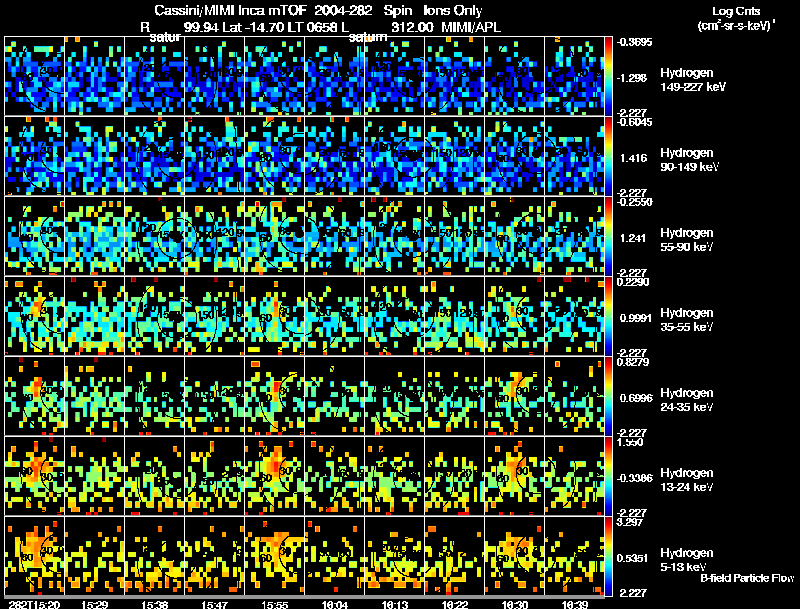This screenshot has height=609, width=800.
Task: Click the '-0.3386' color scale value
Action: (x=635, y=478)
